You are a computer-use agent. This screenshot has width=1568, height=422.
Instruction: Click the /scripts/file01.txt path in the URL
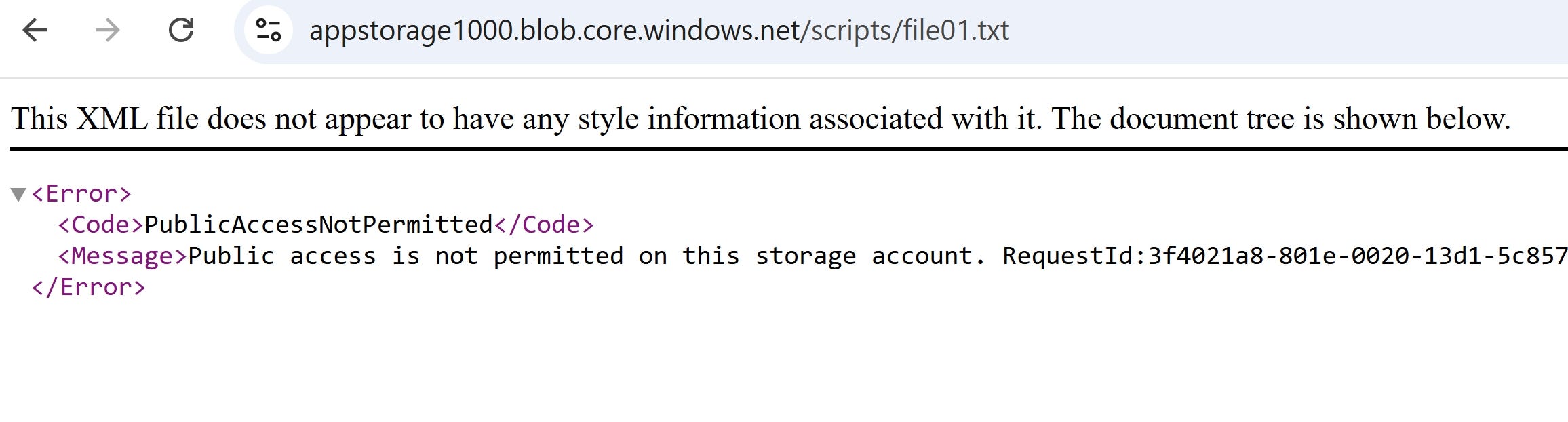click(905, 31)
